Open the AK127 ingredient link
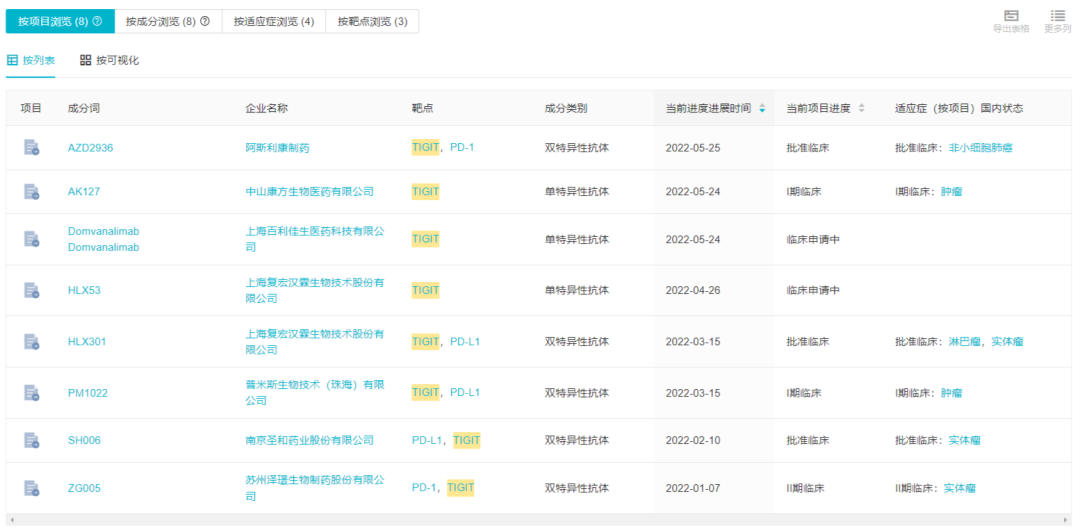 pyautogui.click(x=84, y=192)
